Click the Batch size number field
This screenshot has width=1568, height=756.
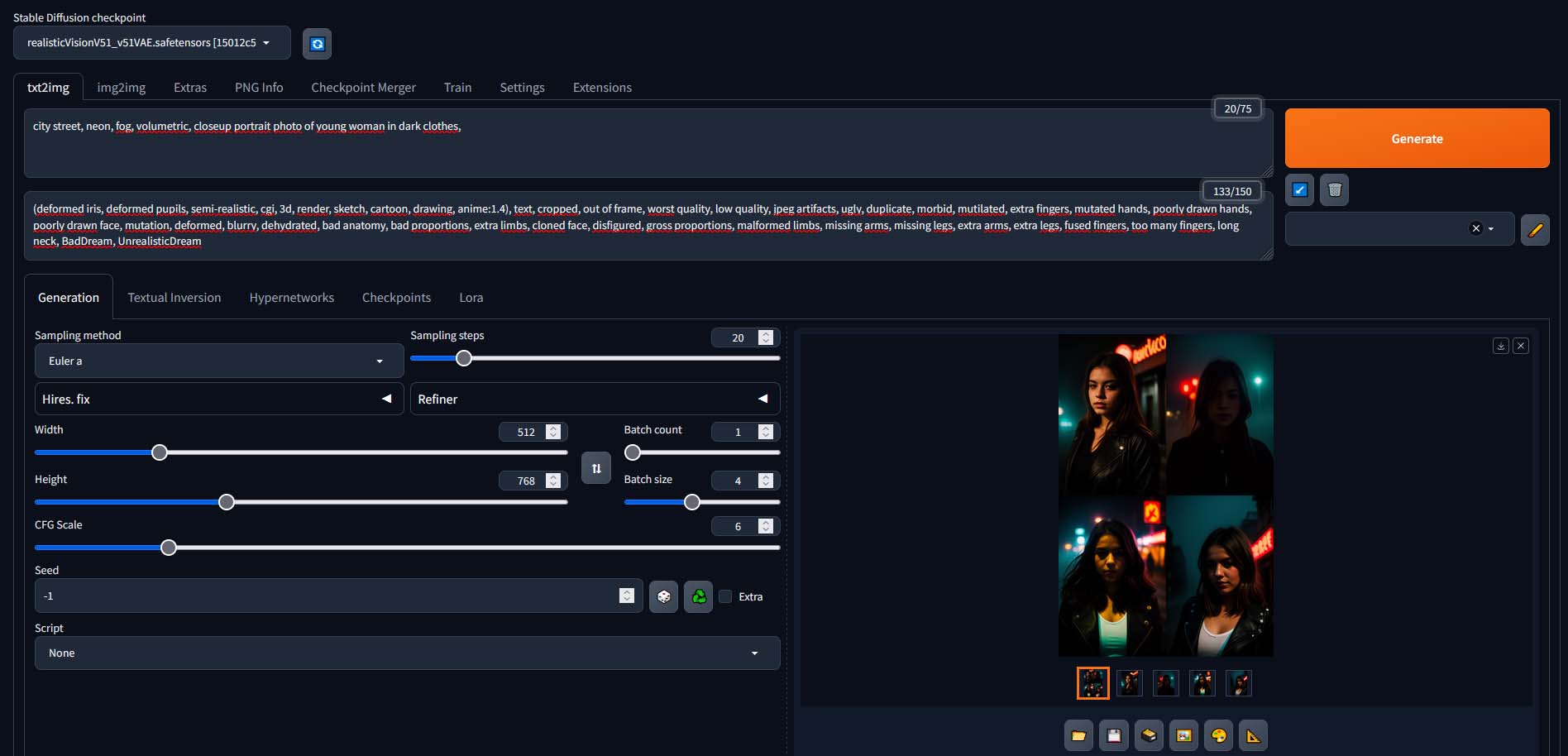pyautogui.click(x=744, y=481)
